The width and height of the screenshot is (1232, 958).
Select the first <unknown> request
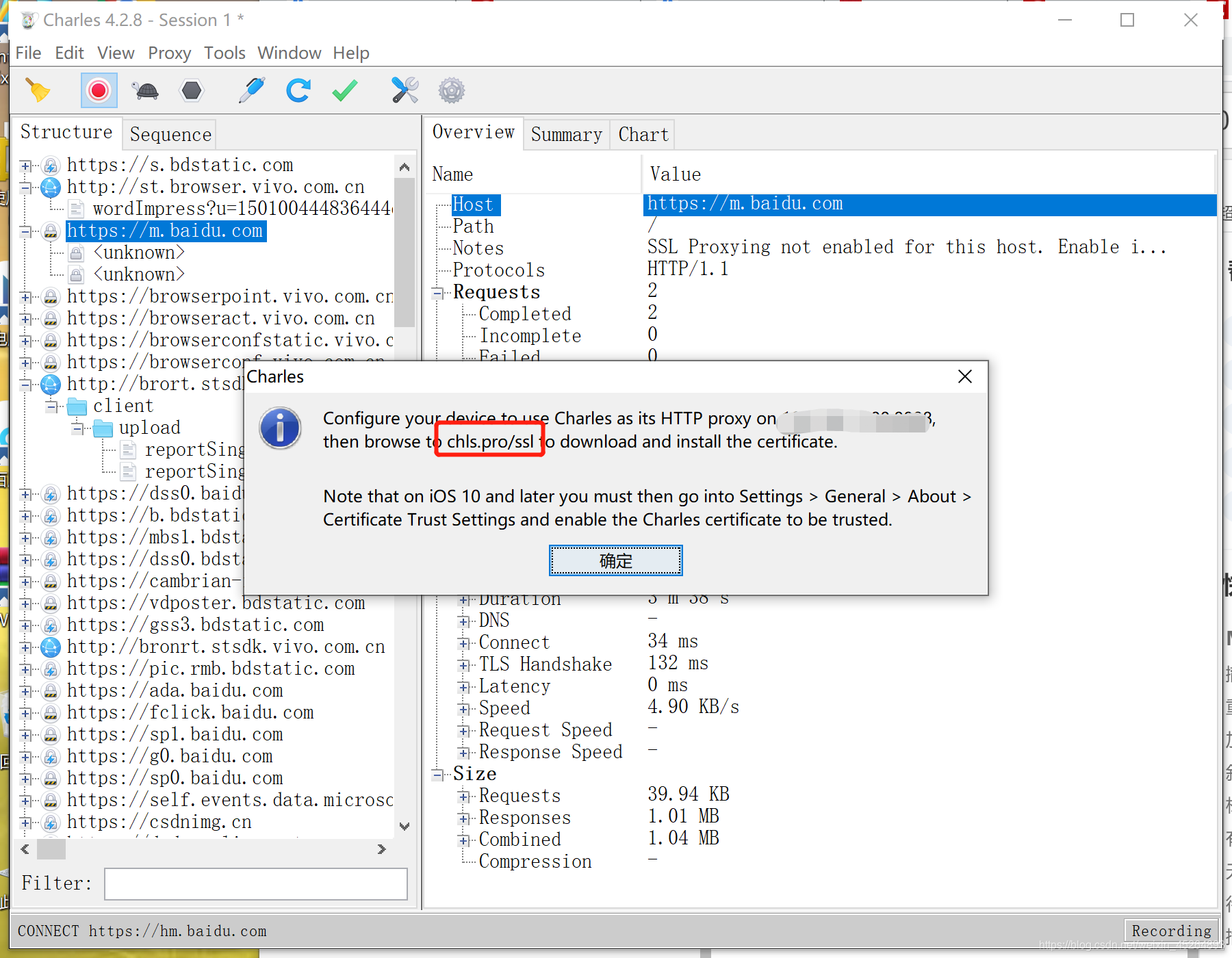[x=139, y=253]
